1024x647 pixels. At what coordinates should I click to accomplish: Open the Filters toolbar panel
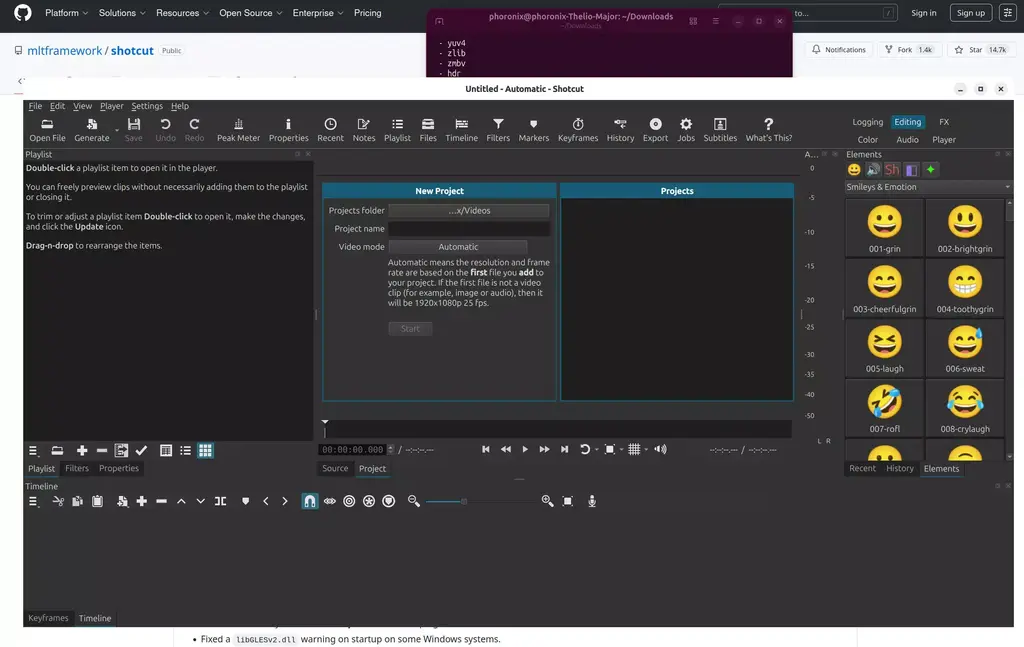498,129
